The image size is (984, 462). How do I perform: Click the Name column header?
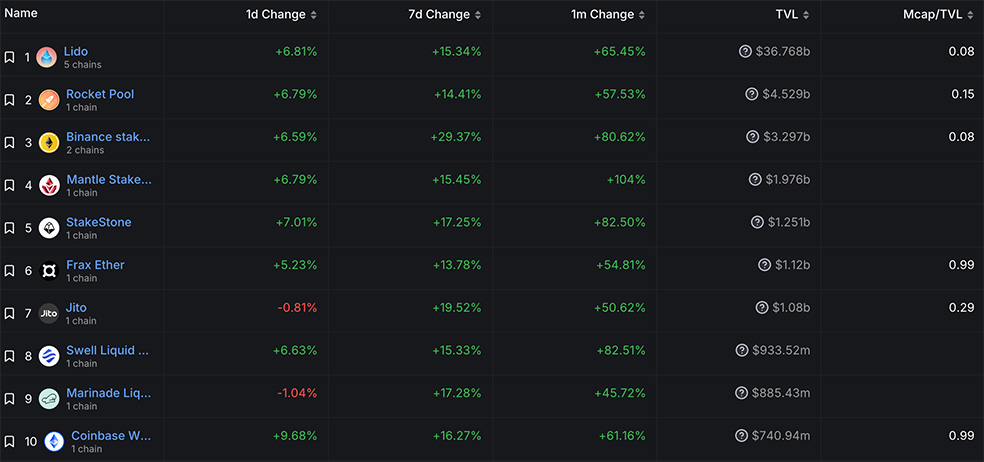[21, 14]
